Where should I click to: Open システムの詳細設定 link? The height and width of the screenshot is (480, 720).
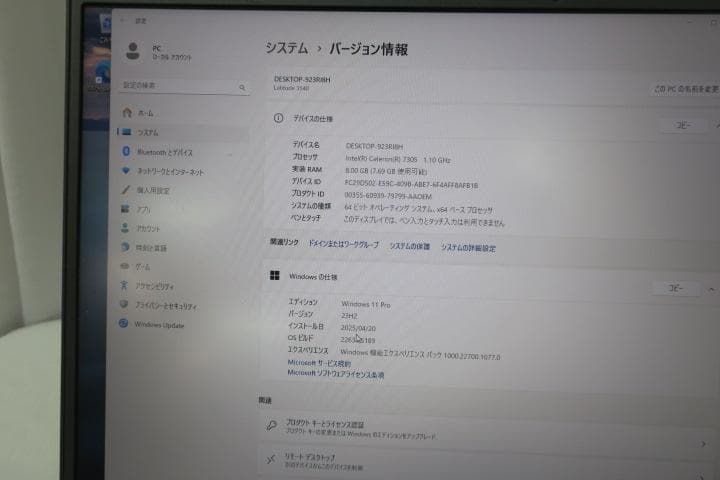468,248
